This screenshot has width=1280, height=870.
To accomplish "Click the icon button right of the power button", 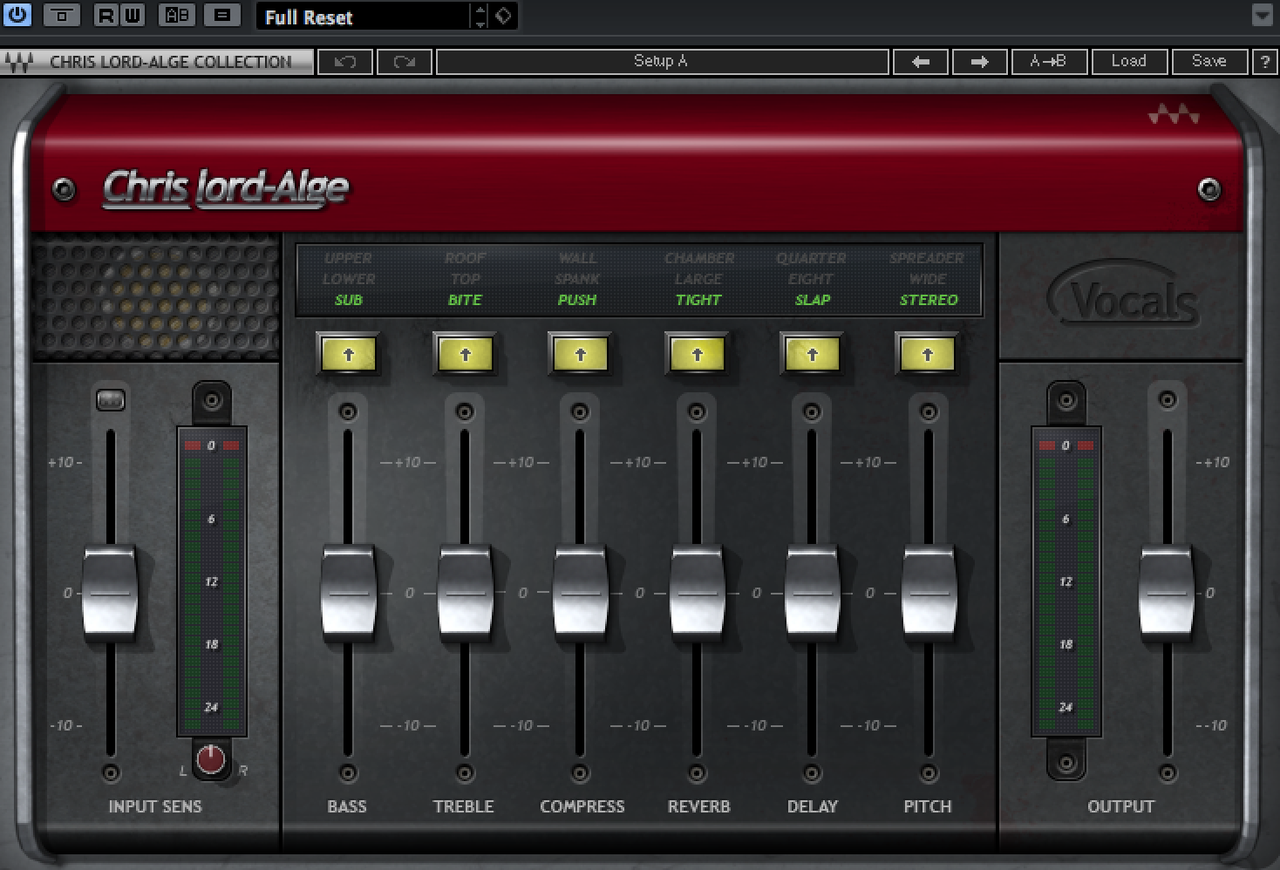I will (62, 15).
